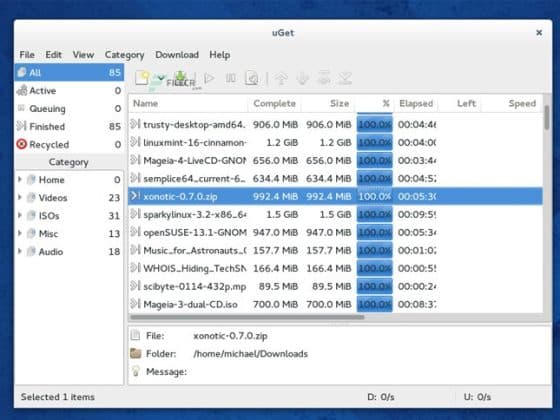Select the sparkylinux-3.2-x86_64 download row

(x=335, y=214)
